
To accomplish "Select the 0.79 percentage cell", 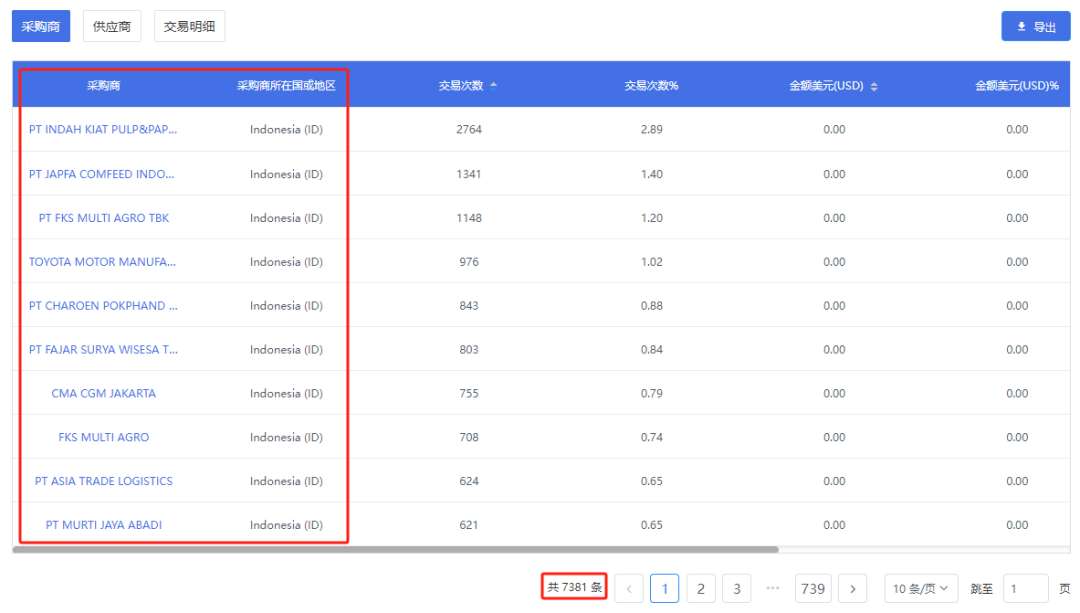I will click(652, 393).
